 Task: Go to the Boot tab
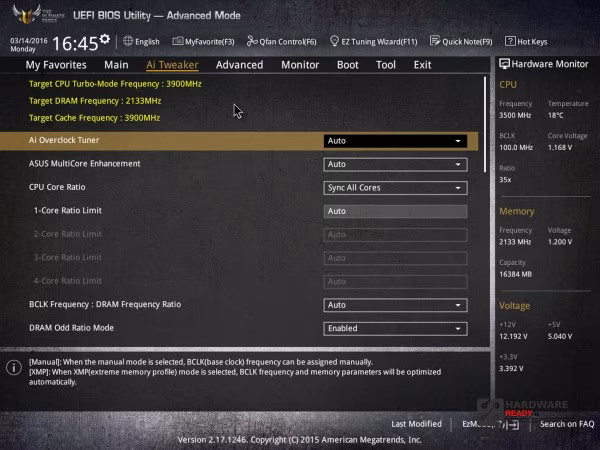347,65
